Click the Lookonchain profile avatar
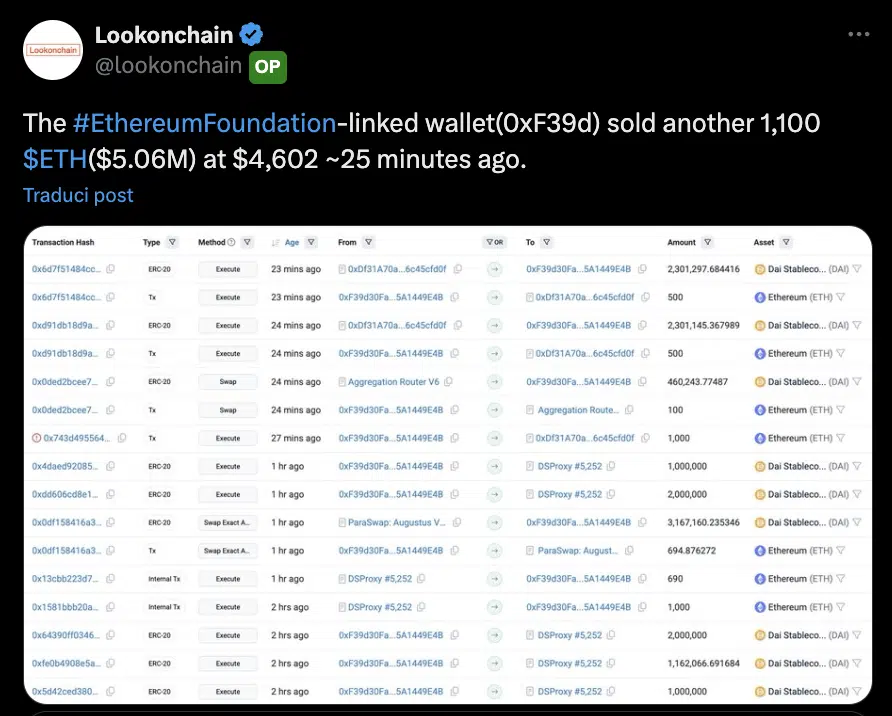 pyautogui.click(x=52, y=50)
